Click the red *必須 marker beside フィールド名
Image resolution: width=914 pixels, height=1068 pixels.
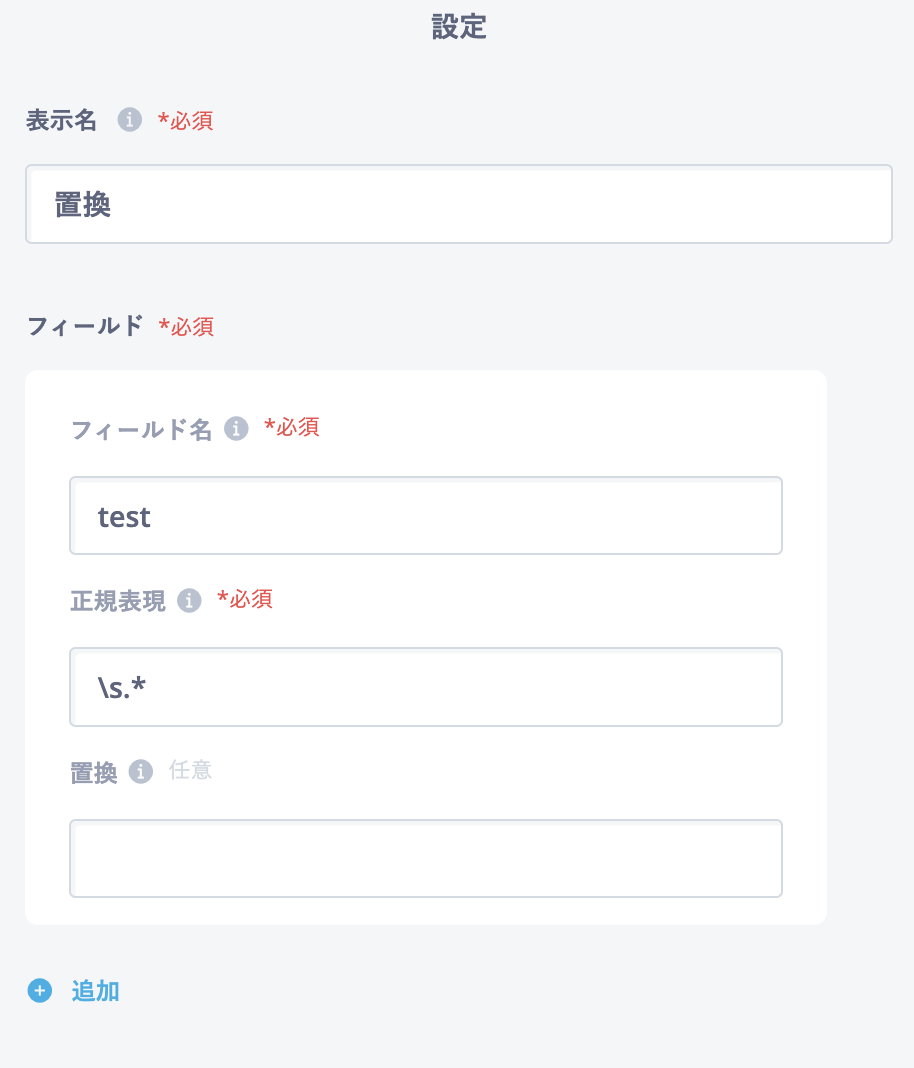point(291,427)
